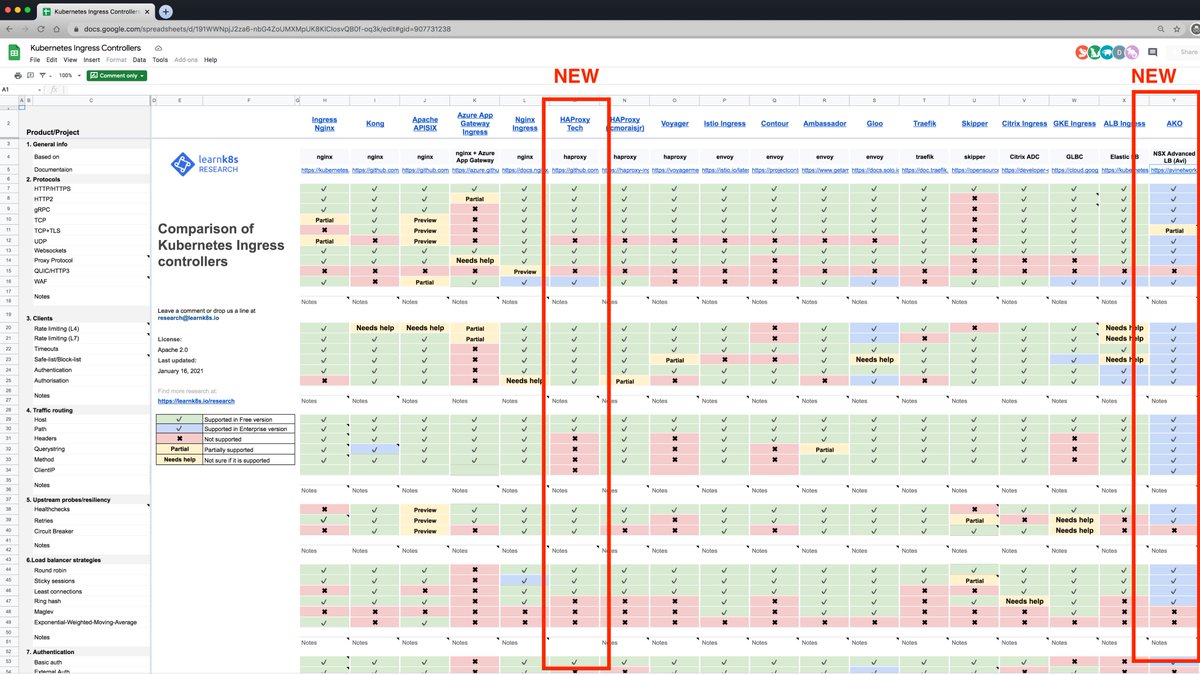
Task: Click the red collaborator avatar
Action: coord(1083,52)
